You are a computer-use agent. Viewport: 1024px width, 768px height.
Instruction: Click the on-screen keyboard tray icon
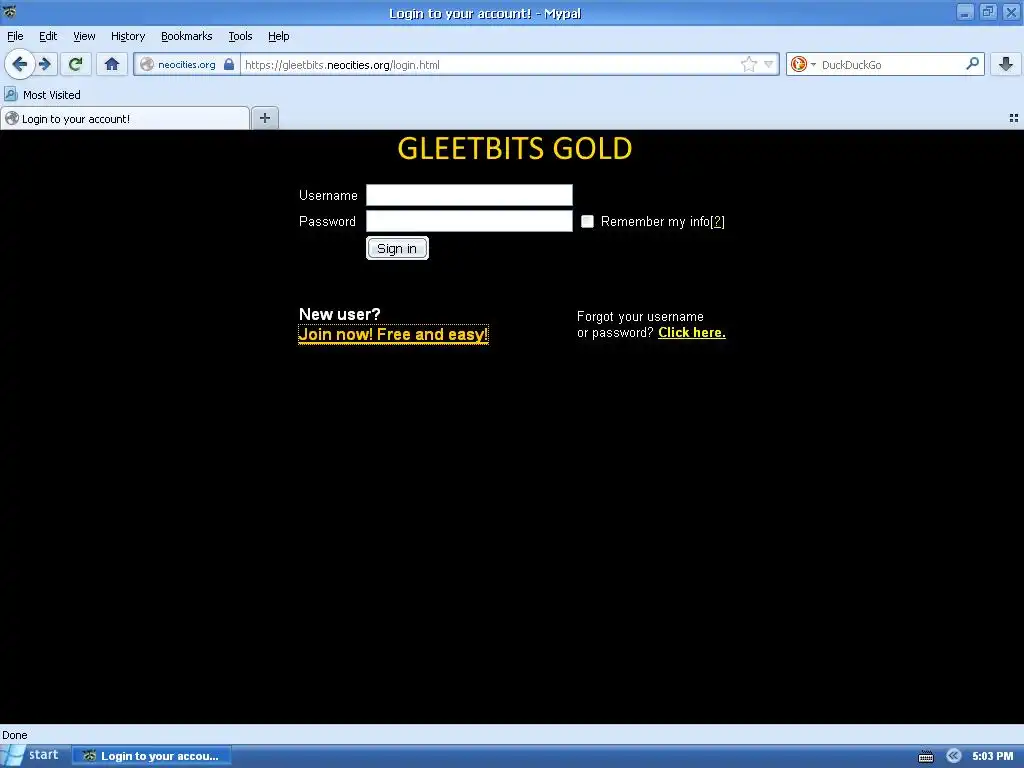tap(926, 756)
